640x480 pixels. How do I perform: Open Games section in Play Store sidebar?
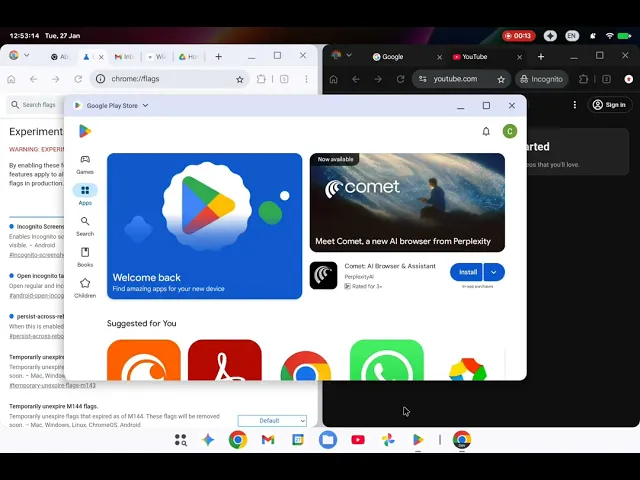(x=85, y=164)
